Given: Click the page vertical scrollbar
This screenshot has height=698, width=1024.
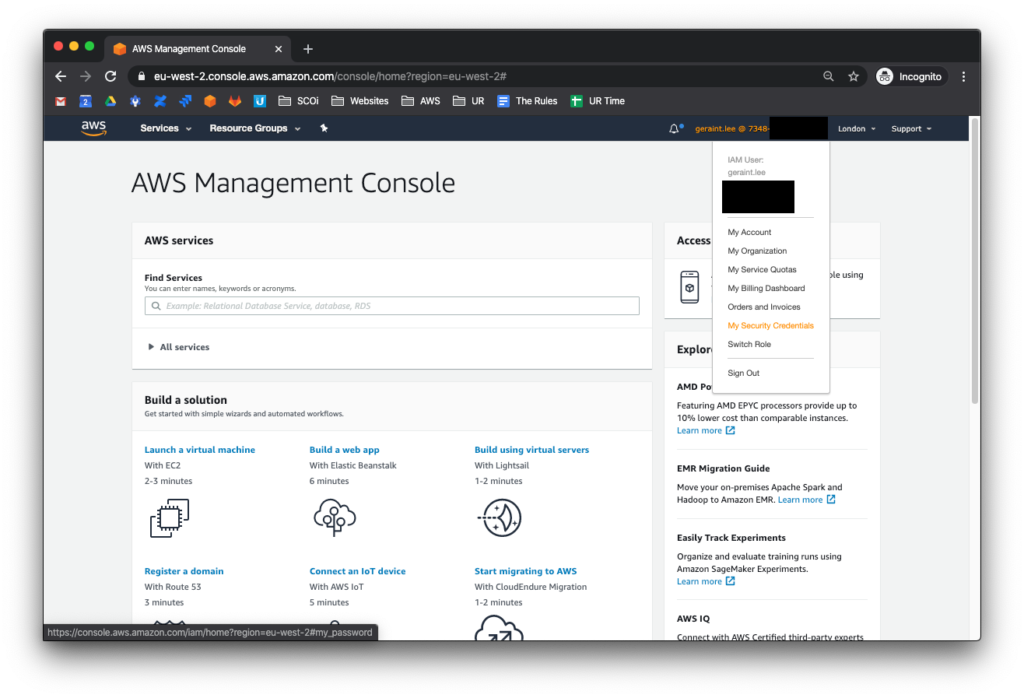Looking at the screenshot, I should (974, 261).
